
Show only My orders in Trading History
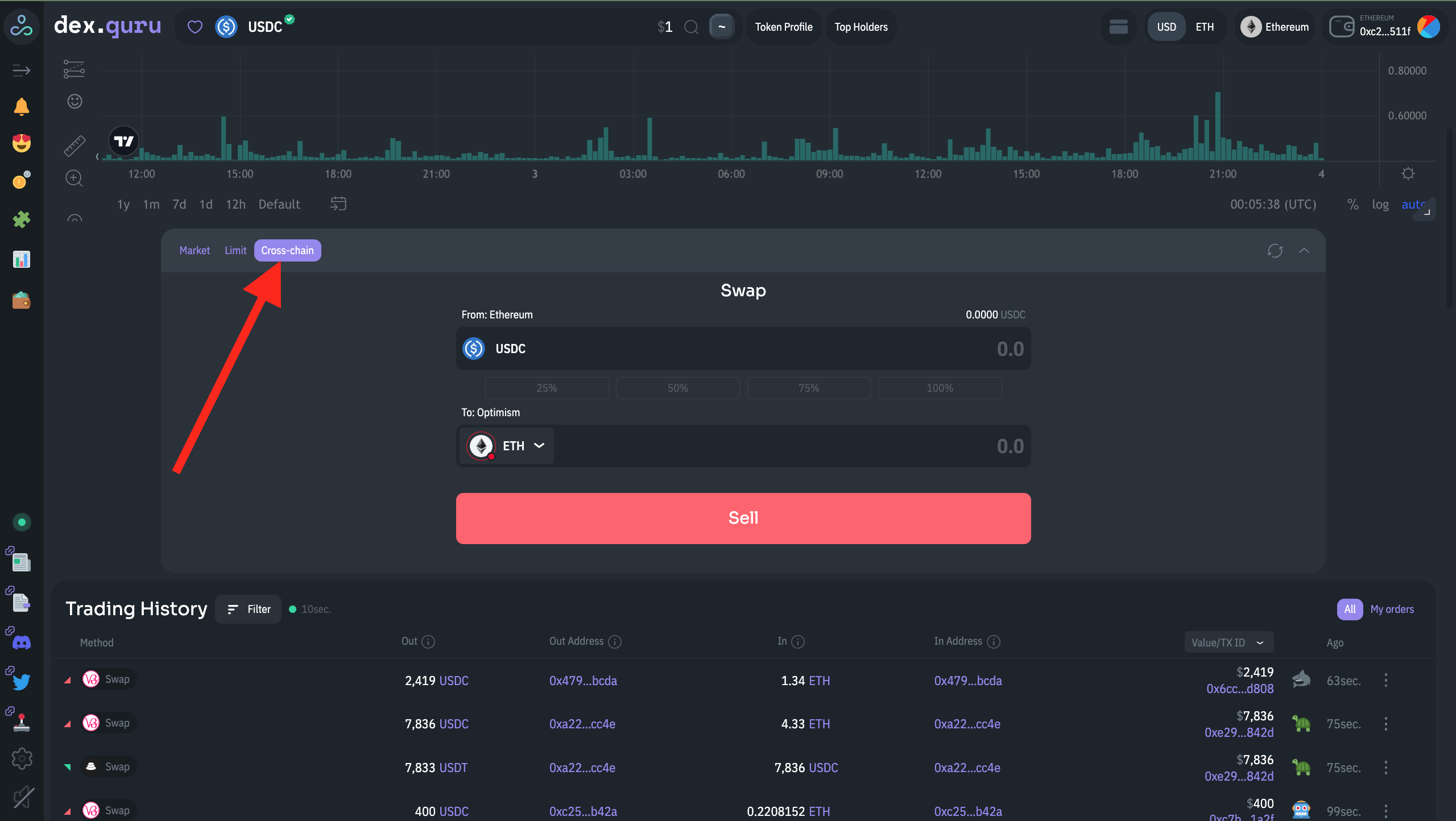(x=1392, y=609)
